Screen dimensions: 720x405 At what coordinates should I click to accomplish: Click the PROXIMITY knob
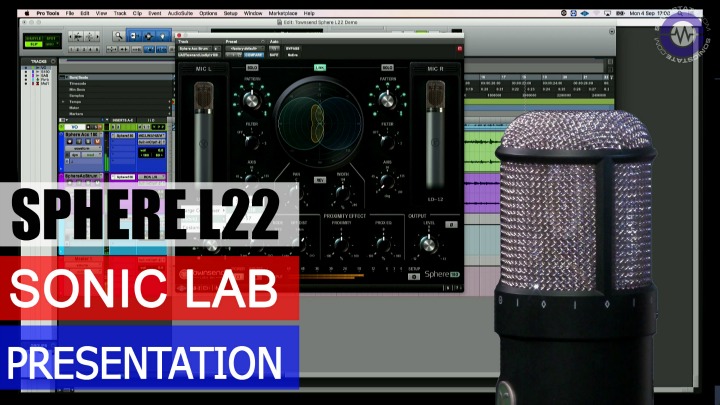tap(341, 243)
